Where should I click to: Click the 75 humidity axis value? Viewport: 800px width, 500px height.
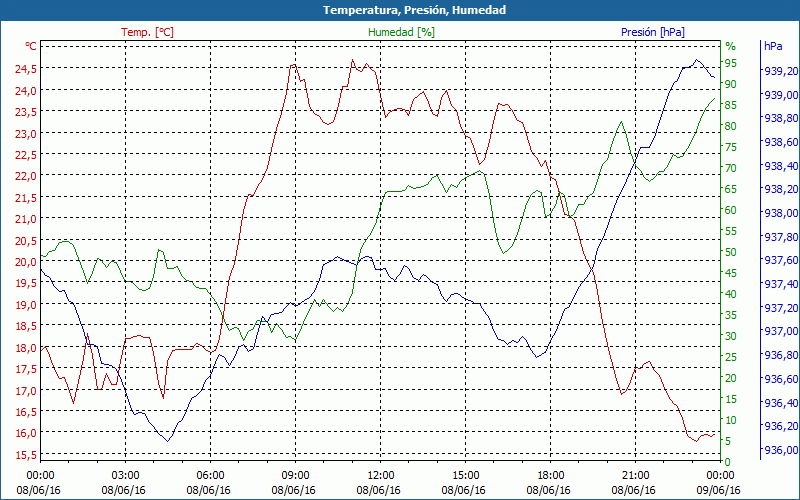click(x=731, y=147)
